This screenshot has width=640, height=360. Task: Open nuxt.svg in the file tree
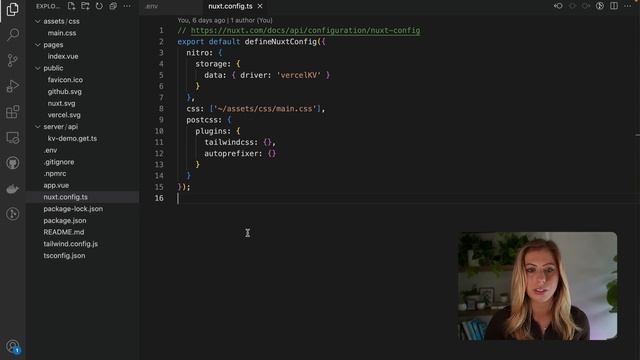click(61, 104)
